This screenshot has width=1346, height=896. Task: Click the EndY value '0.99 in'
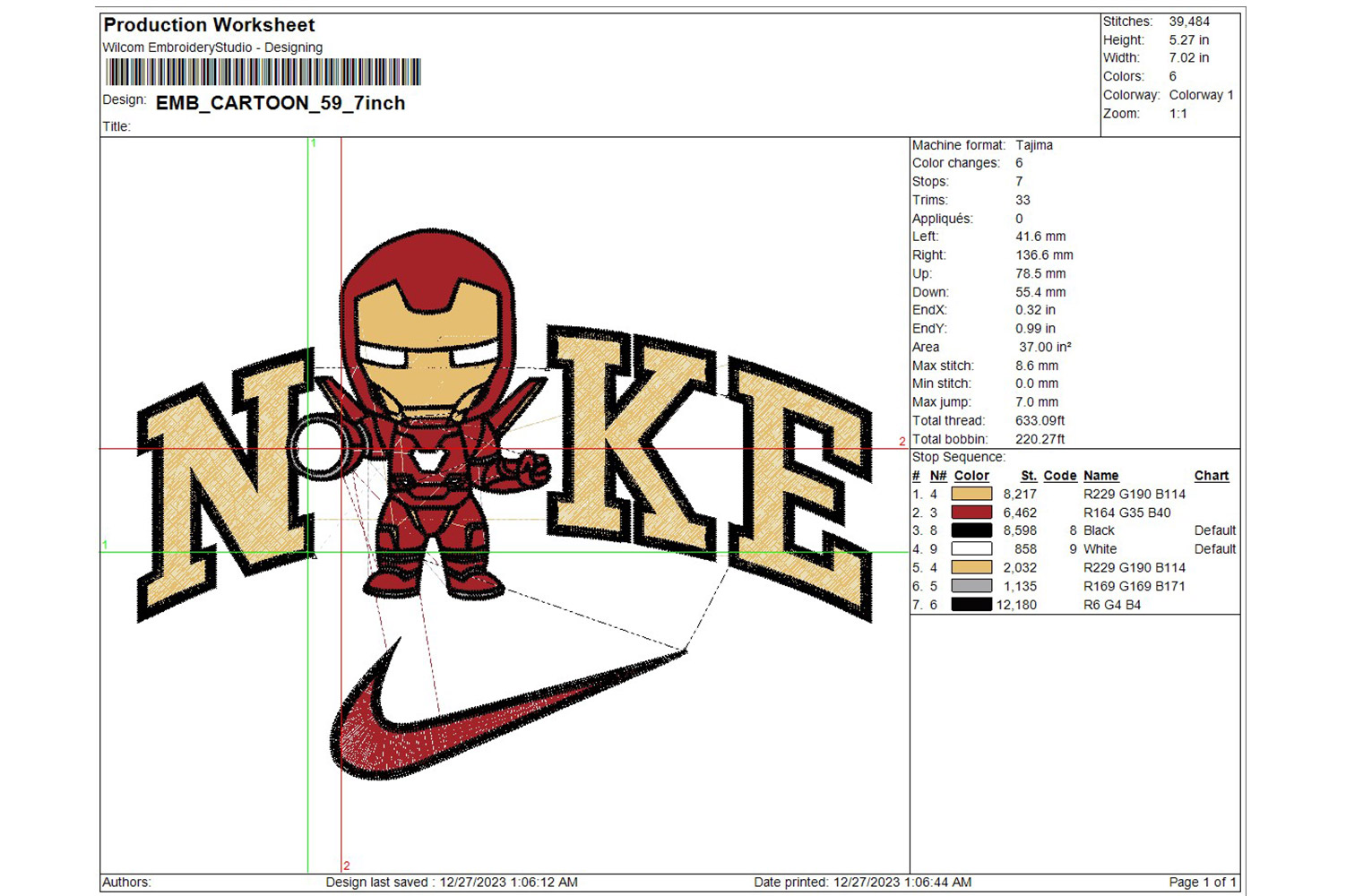coord(1036,329)
